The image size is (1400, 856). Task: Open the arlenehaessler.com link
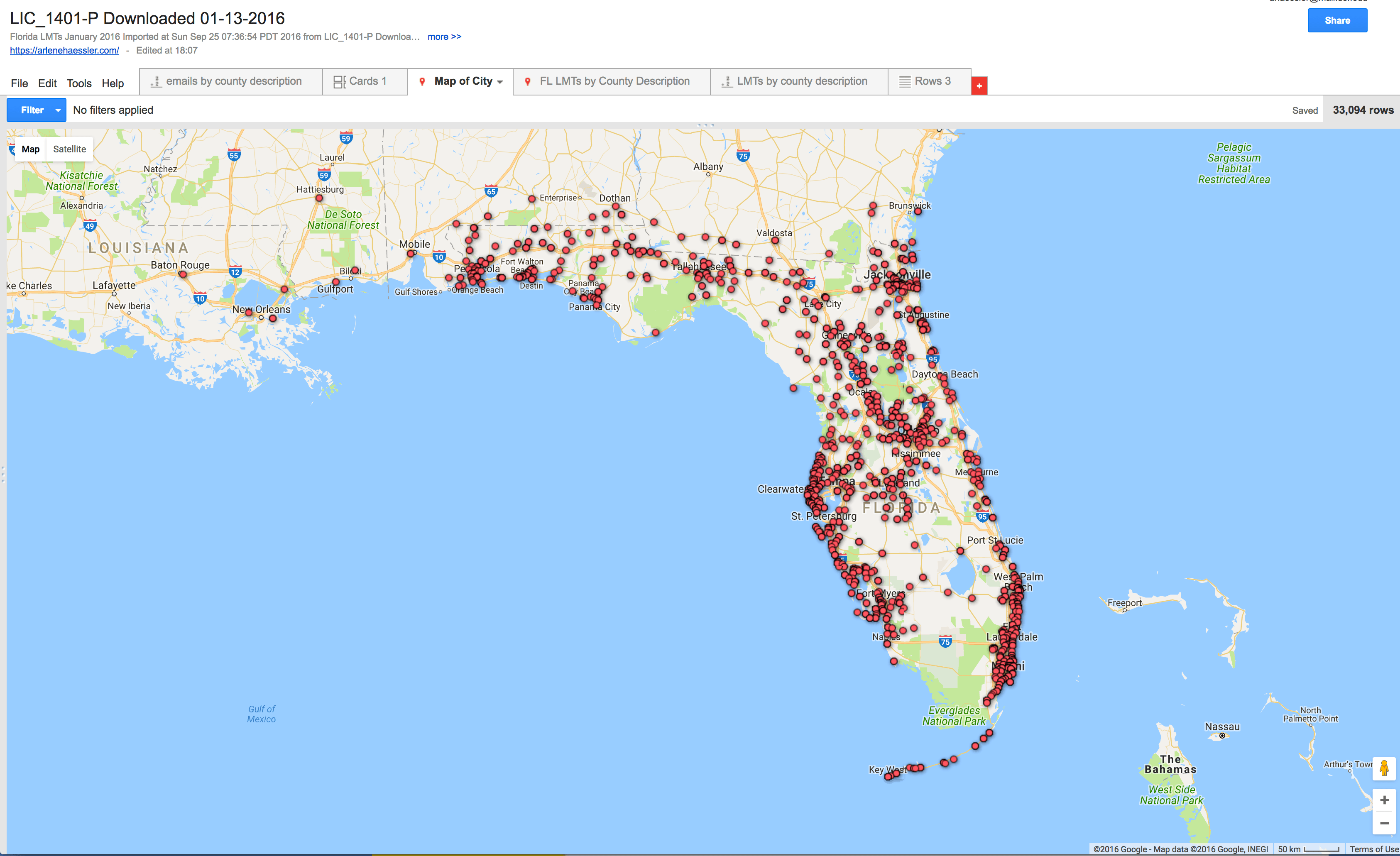(x=64, y=50)
